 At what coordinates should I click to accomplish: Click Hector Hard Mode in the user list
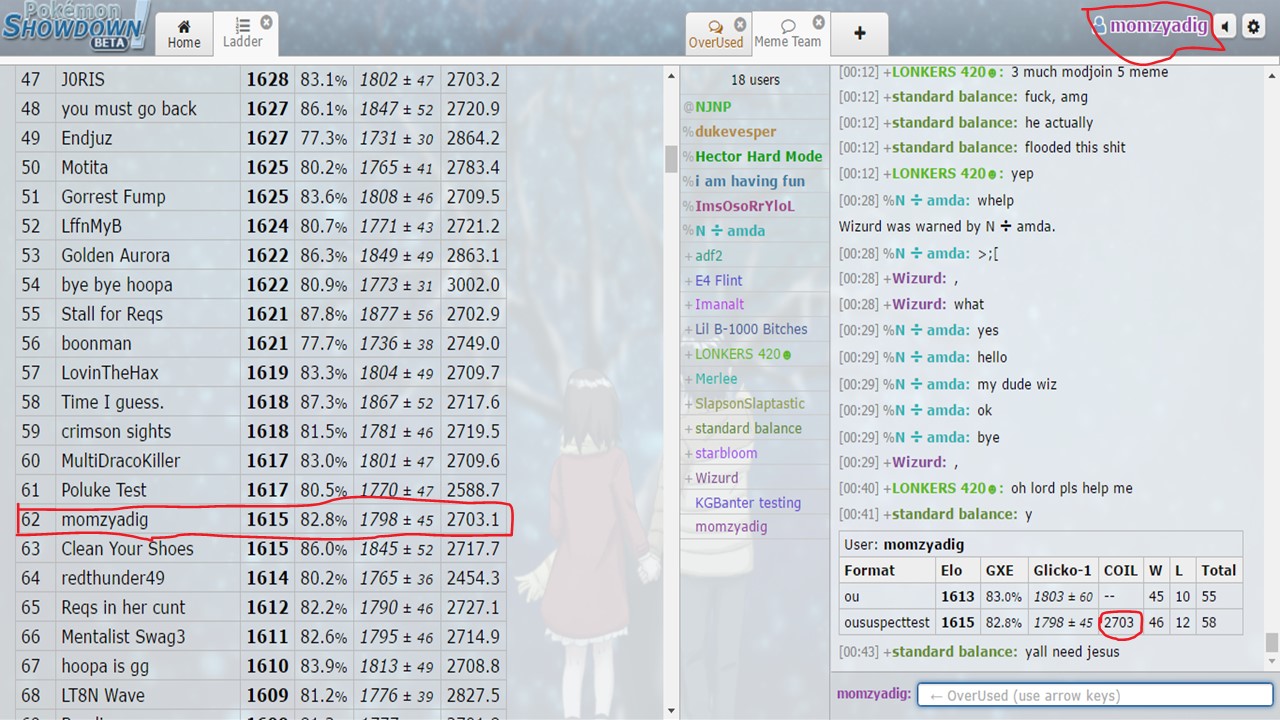[x=758, y=156]
